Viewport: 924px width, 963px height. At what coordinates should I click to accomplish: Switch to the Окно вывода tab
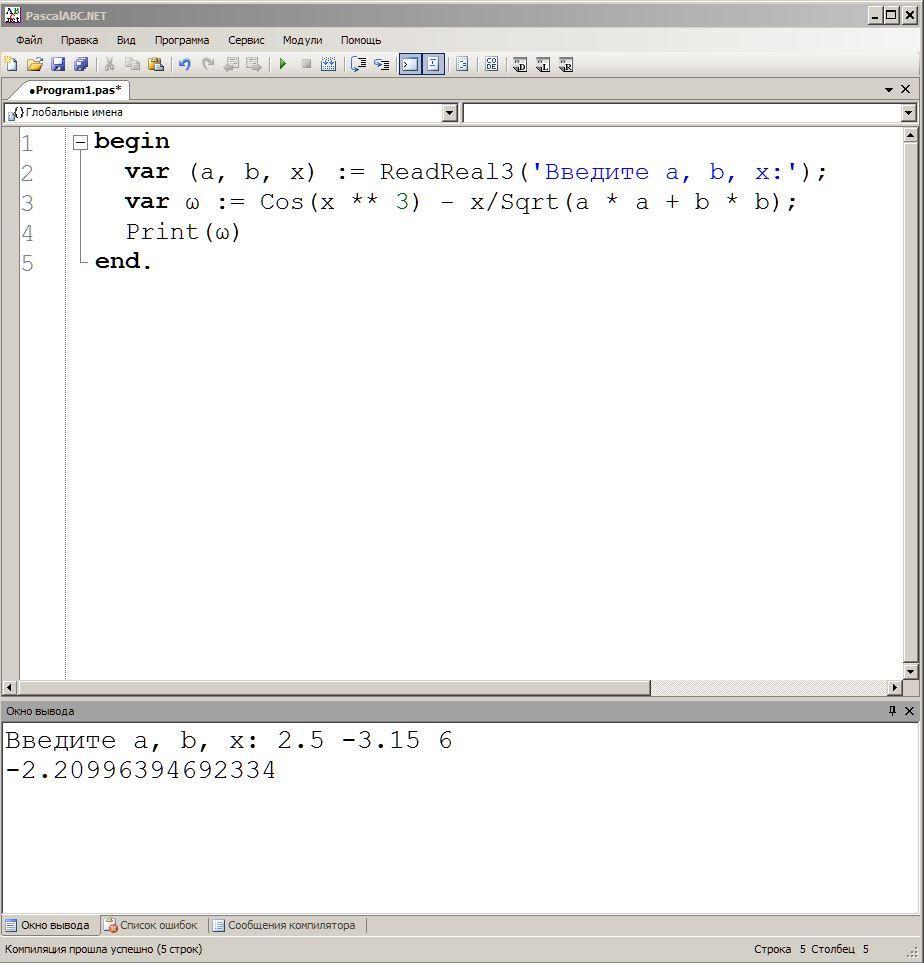coord(48,925)
